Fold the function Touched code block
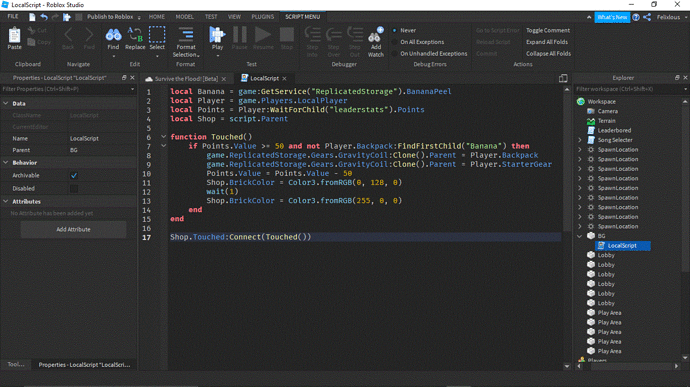This screenshot has width=690, height=387. pos(164,137)
